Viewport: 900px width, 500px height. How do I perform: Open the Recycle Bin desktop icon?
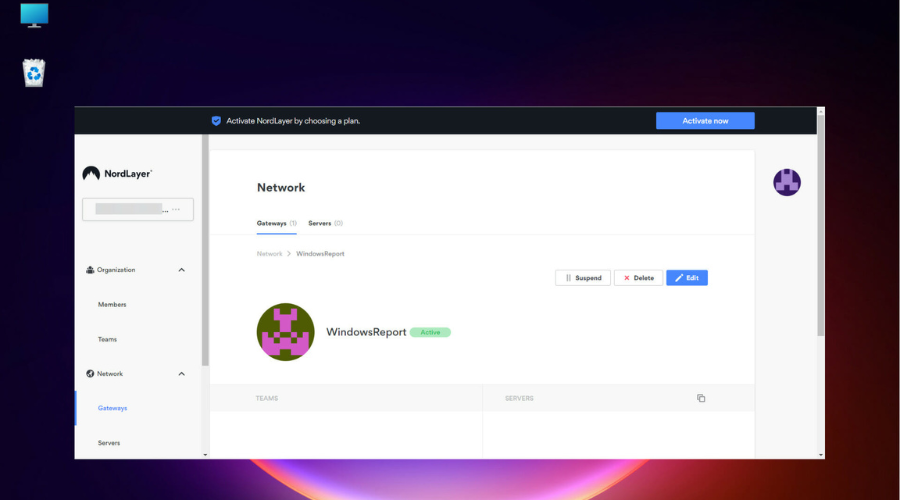pyautogui.click(x=34, y=72)
